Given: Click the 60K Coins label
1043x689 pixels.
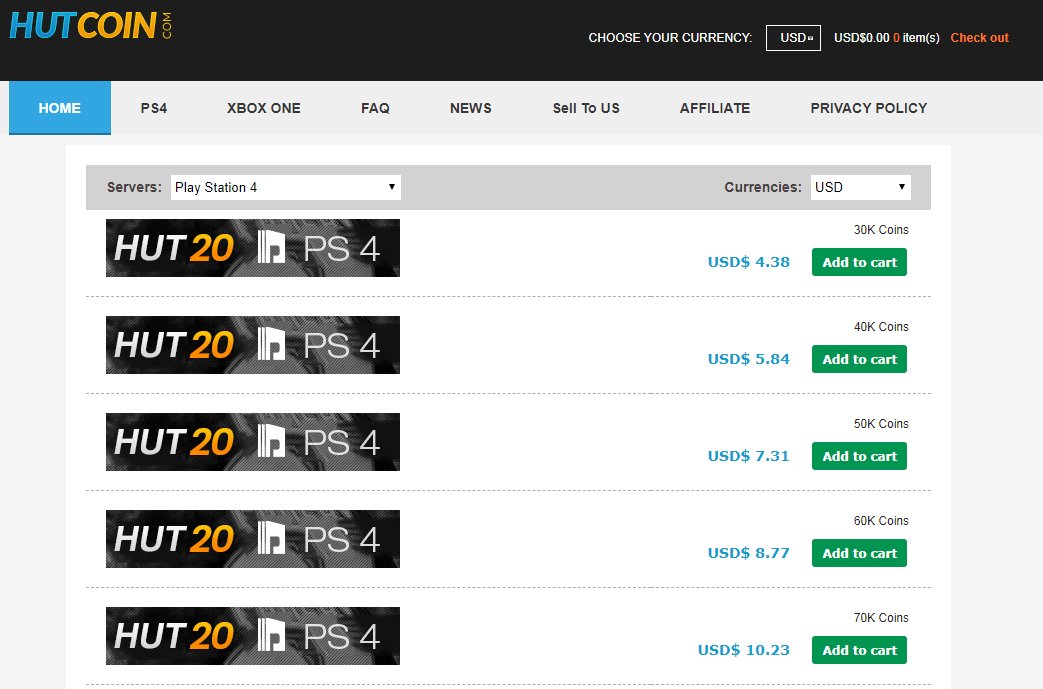Looking at the screenshot, I should [881, 521].
